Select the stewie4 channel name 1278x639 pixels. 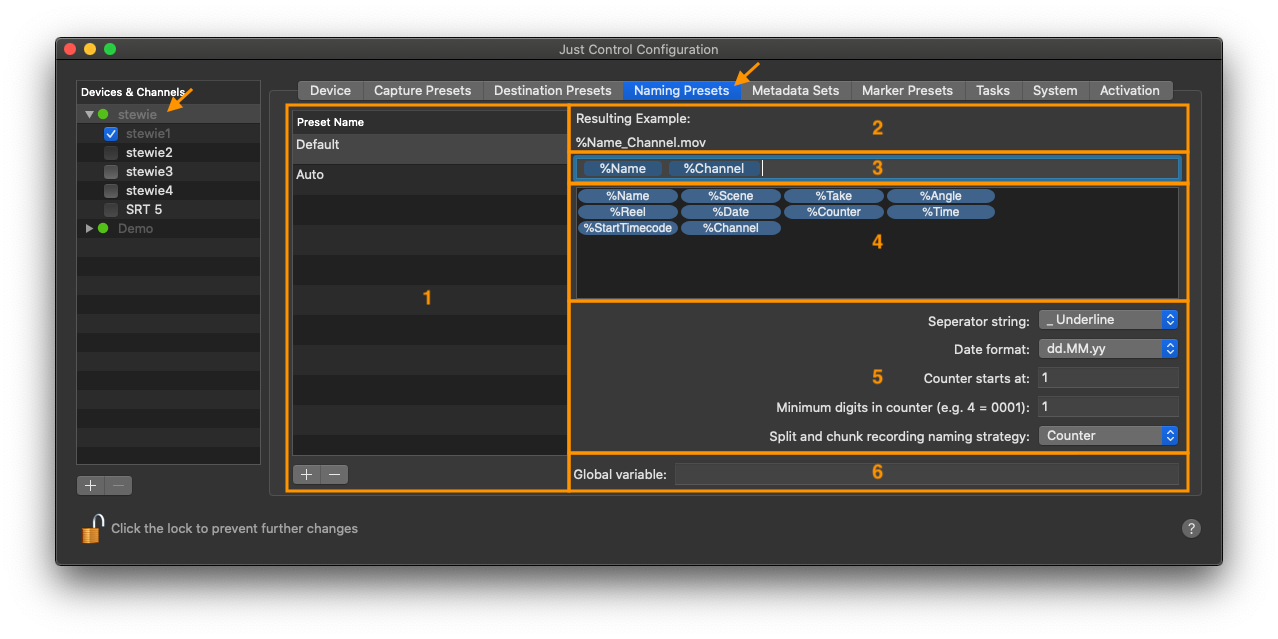pyautogui.click(x=149, y=190)
